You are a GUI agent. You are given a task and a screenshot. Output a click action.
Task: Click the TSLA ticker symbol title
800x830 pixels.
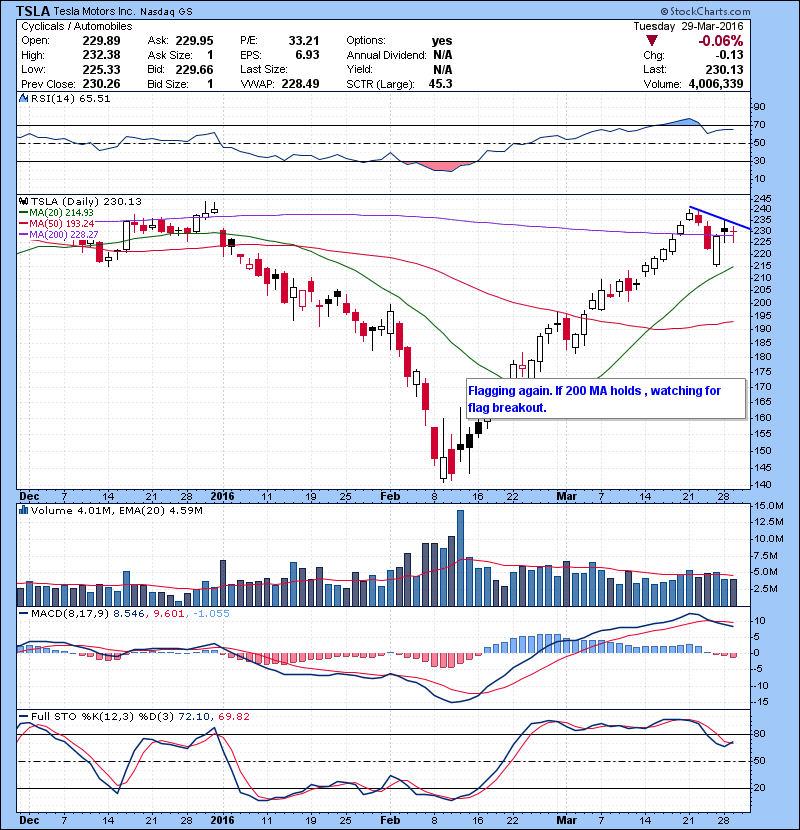click(33, 11)
